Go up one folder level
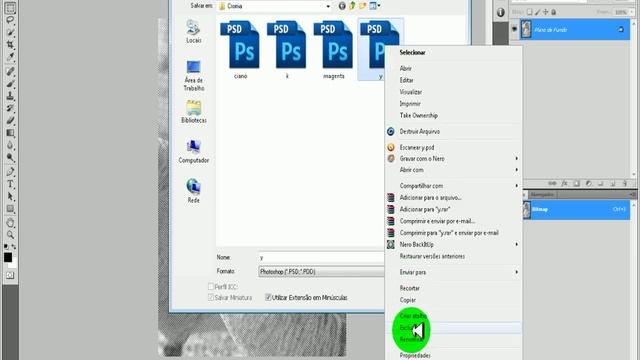Image resolution: width=640 pixels, height=360 pixels. [x=352, y=6]
